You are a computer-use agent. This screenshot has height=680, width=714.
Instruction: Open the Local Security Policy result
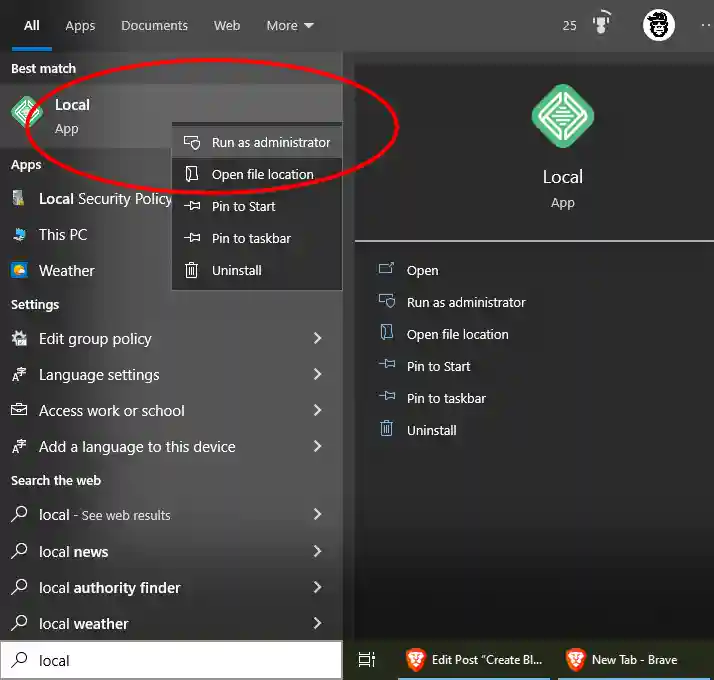(x=86, y=199)
